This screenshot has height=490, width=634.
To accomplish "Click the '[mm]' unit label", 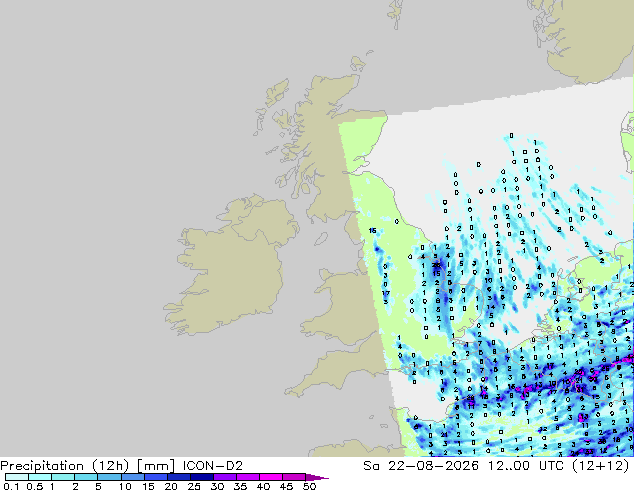I will point(156,466).
